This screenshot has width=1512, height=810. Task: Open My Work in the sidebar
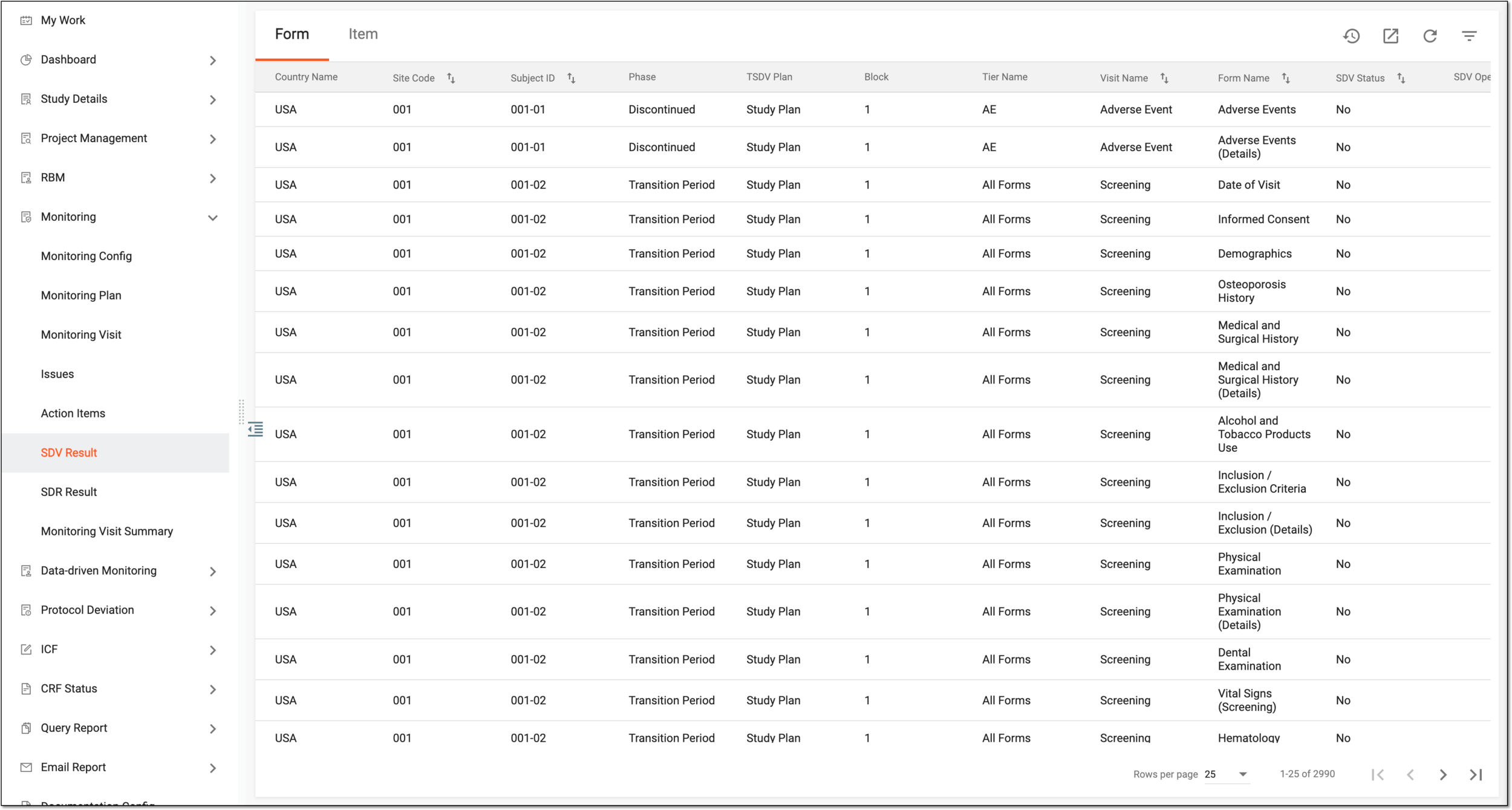63,21
